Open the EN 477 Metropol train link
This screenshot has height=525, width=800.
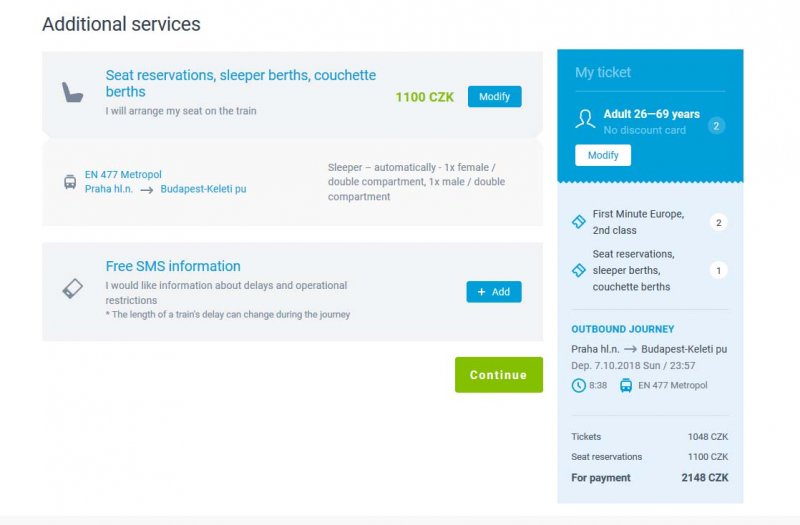[123, 174]
